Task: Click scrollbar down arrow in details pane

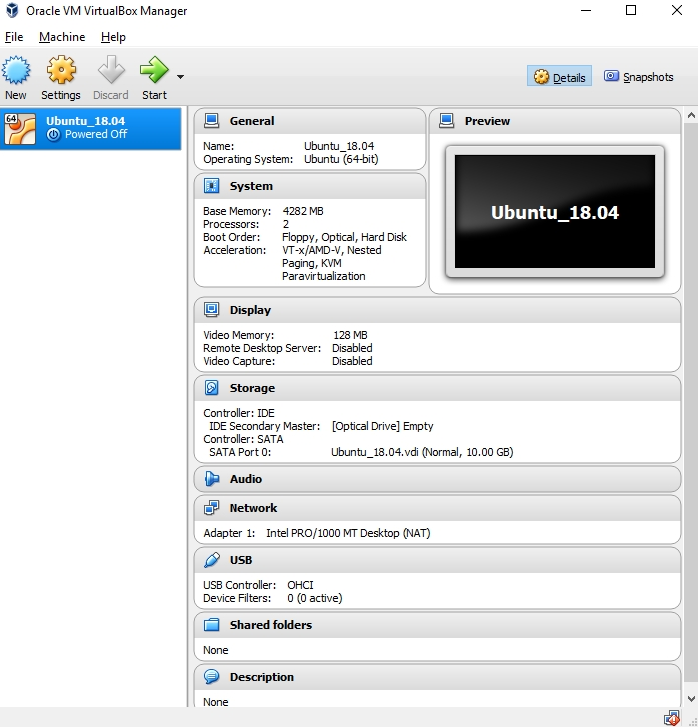Action: click(x=691, y=699)
